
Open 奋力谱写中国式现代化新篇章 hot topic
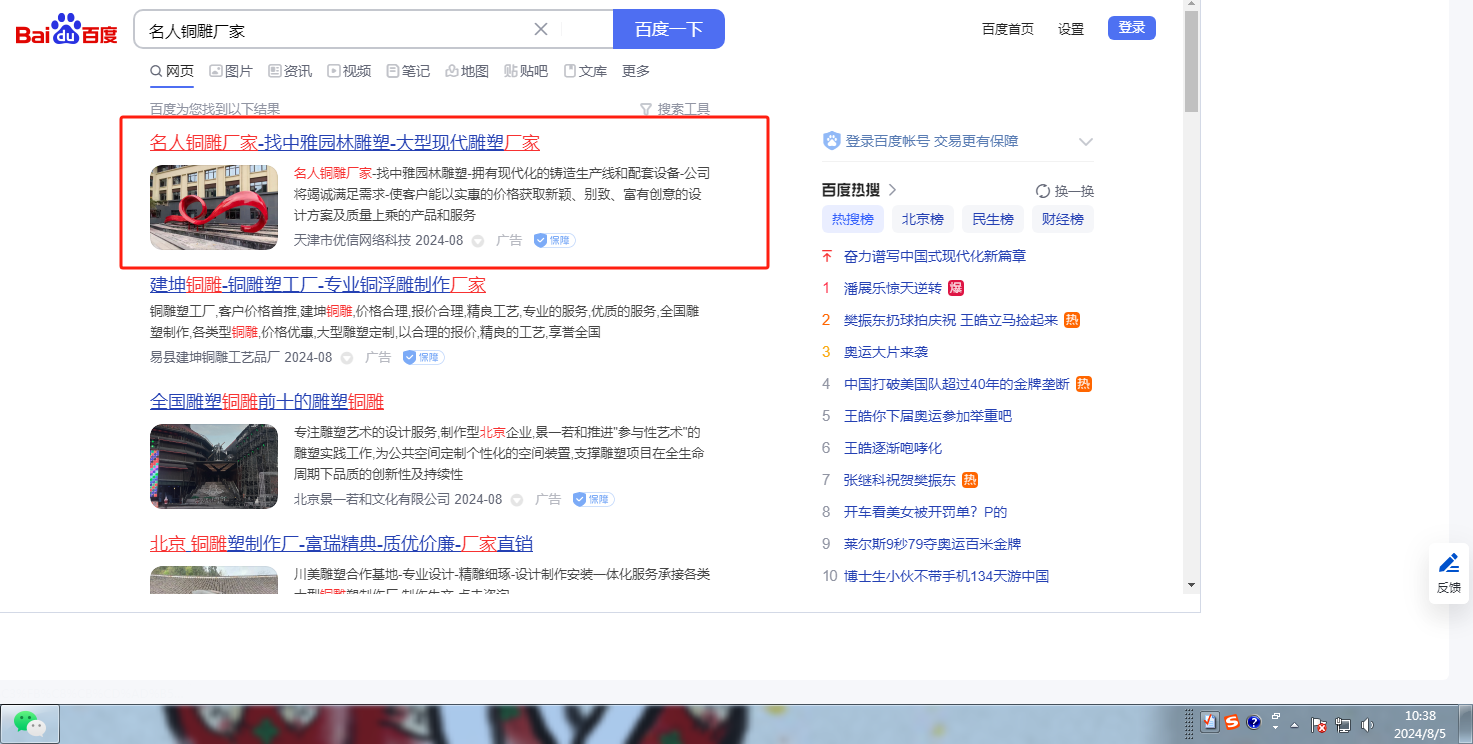click(935, 256)
